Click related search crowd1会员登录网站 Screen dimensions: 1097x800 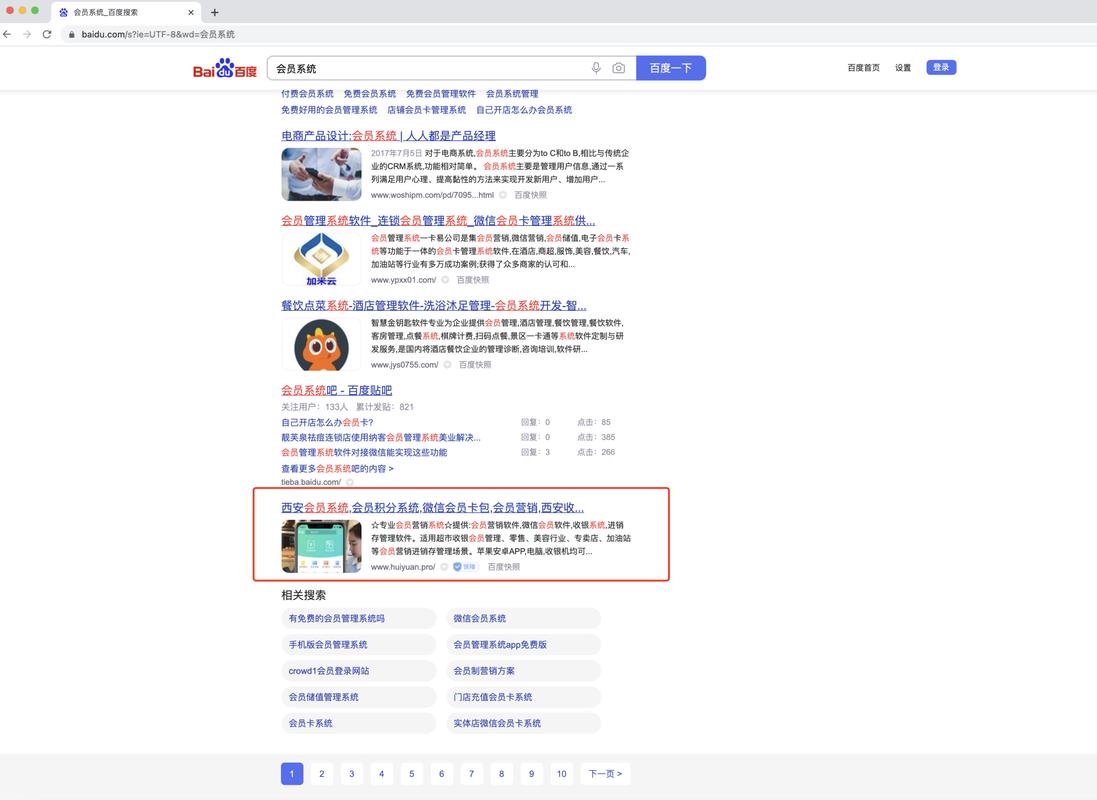point(358,671)
